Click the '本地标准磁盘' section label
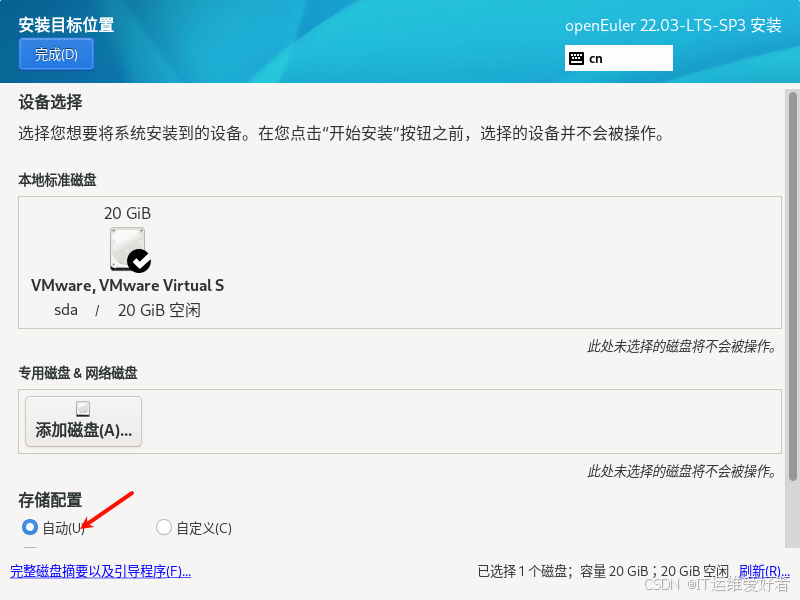800x600 pixels. point(57,180)
